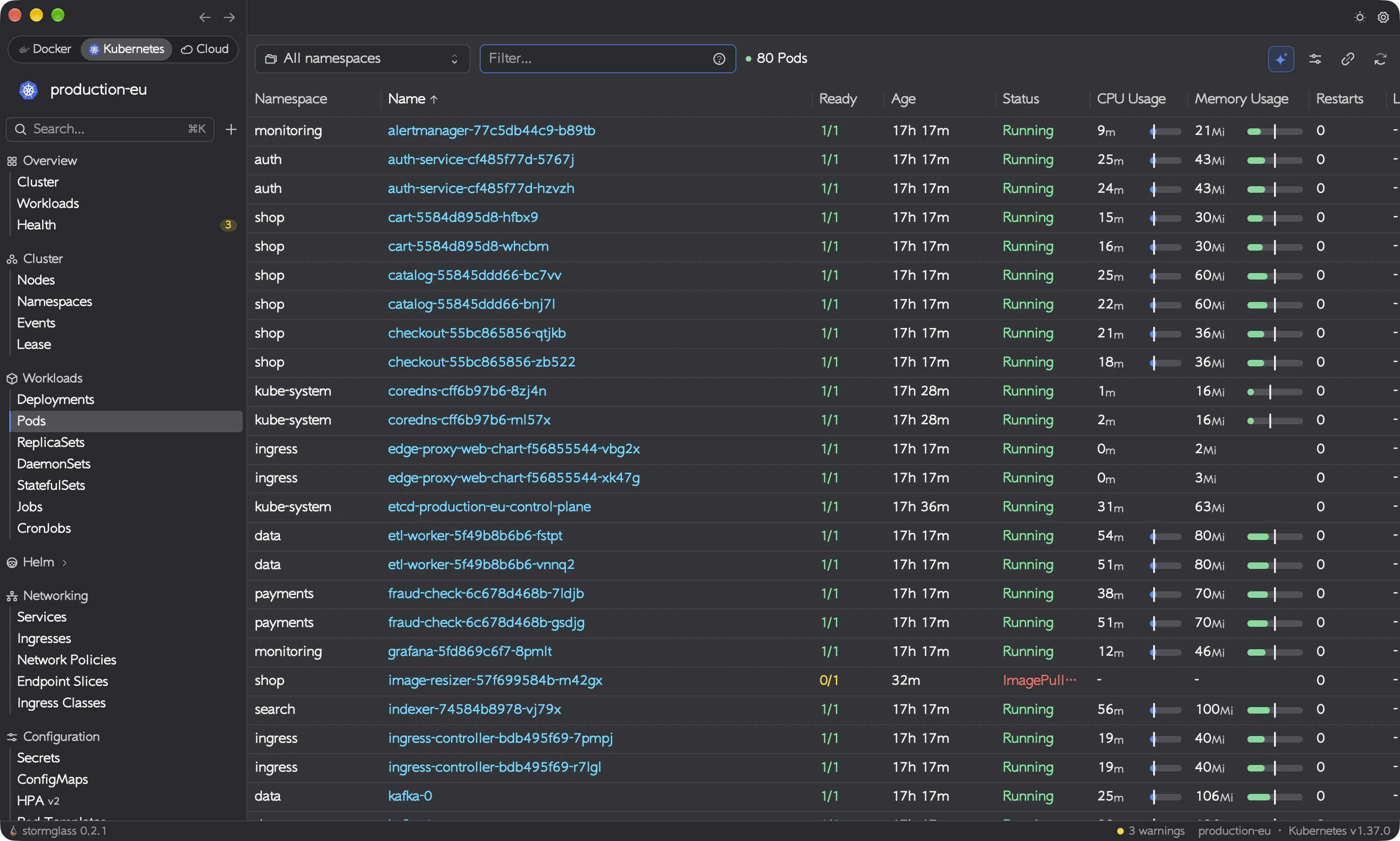Click the AI sparkle assistant button
Image resolution: width=1400 pixels, height=841 pixels.
click(x=1281, y=59)
